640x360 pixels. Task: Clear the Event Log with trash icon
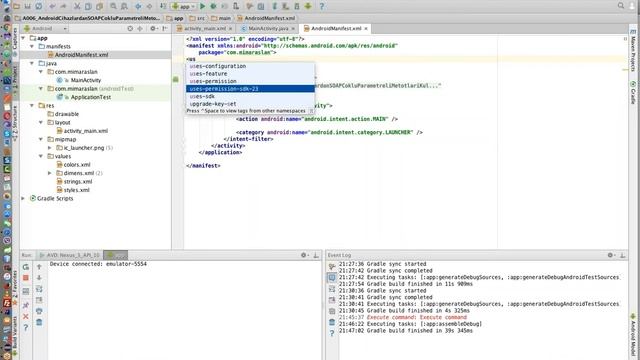coord(332,322)
